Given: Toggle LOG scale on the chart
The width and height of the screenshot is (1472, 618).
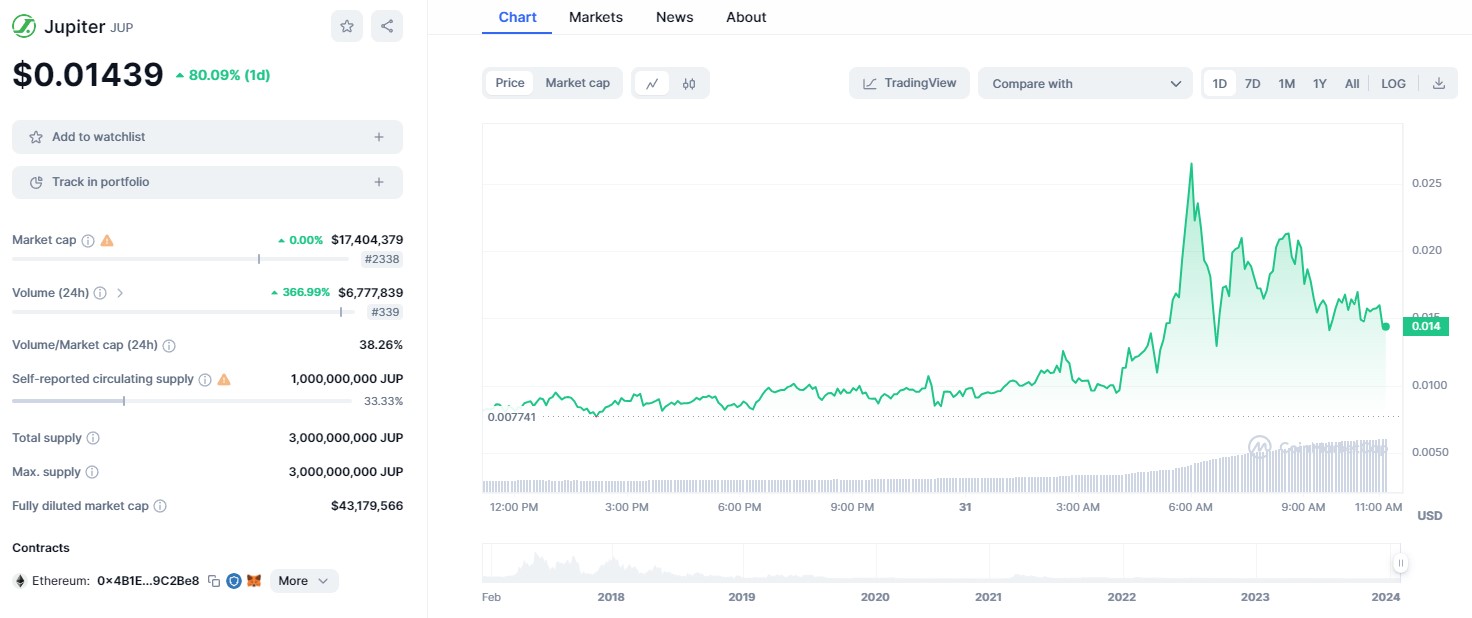Looking at the screenshot, I should [1394, 84].
